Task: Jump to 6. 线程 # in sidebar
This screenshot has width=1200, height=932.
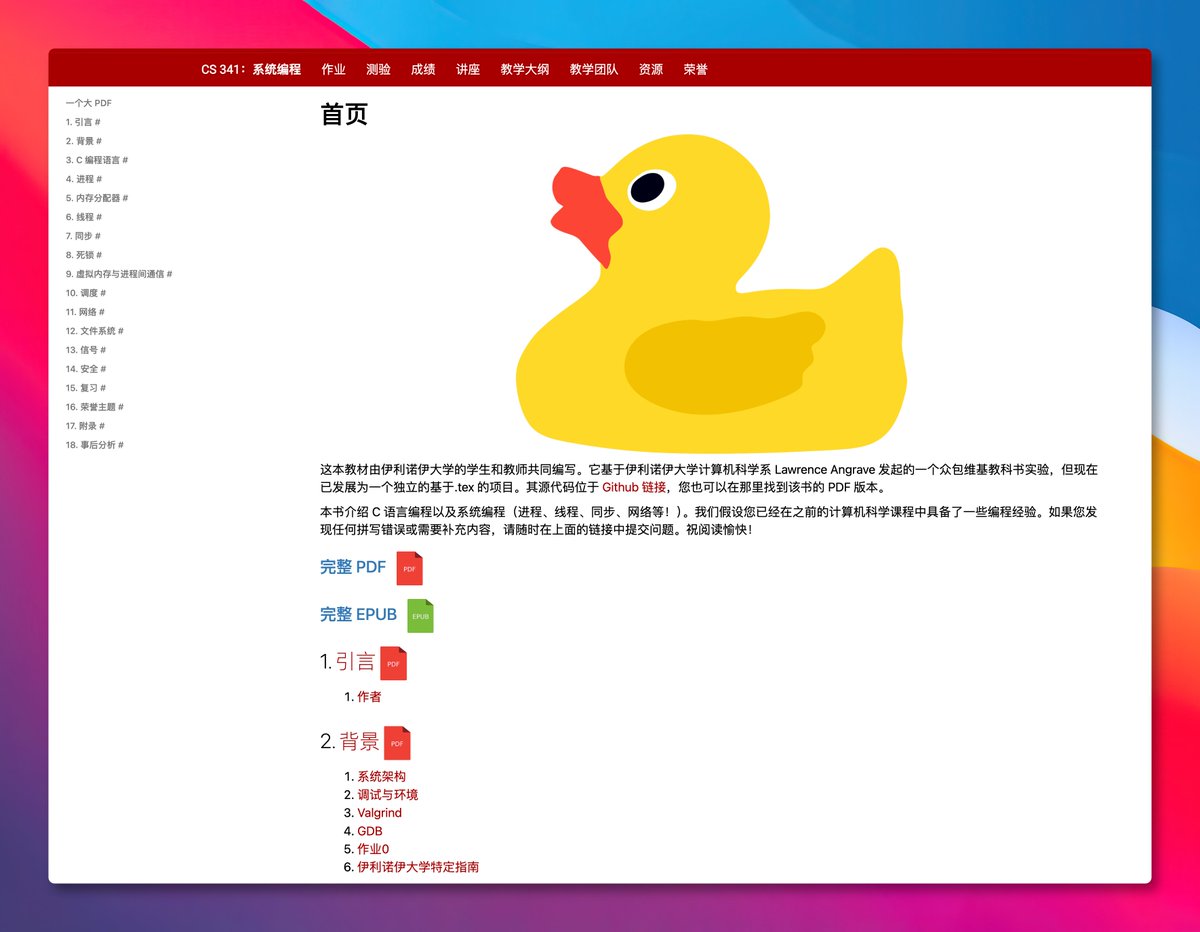Action: 83,217
